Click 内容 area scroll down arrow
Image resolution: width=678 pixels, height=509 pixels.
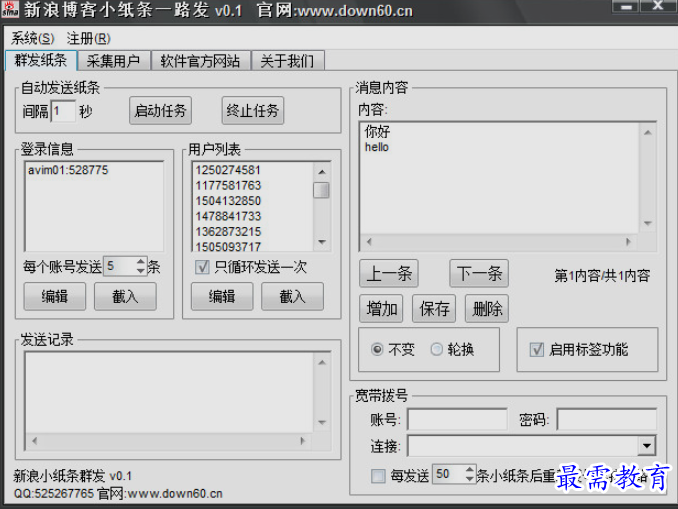648,223
